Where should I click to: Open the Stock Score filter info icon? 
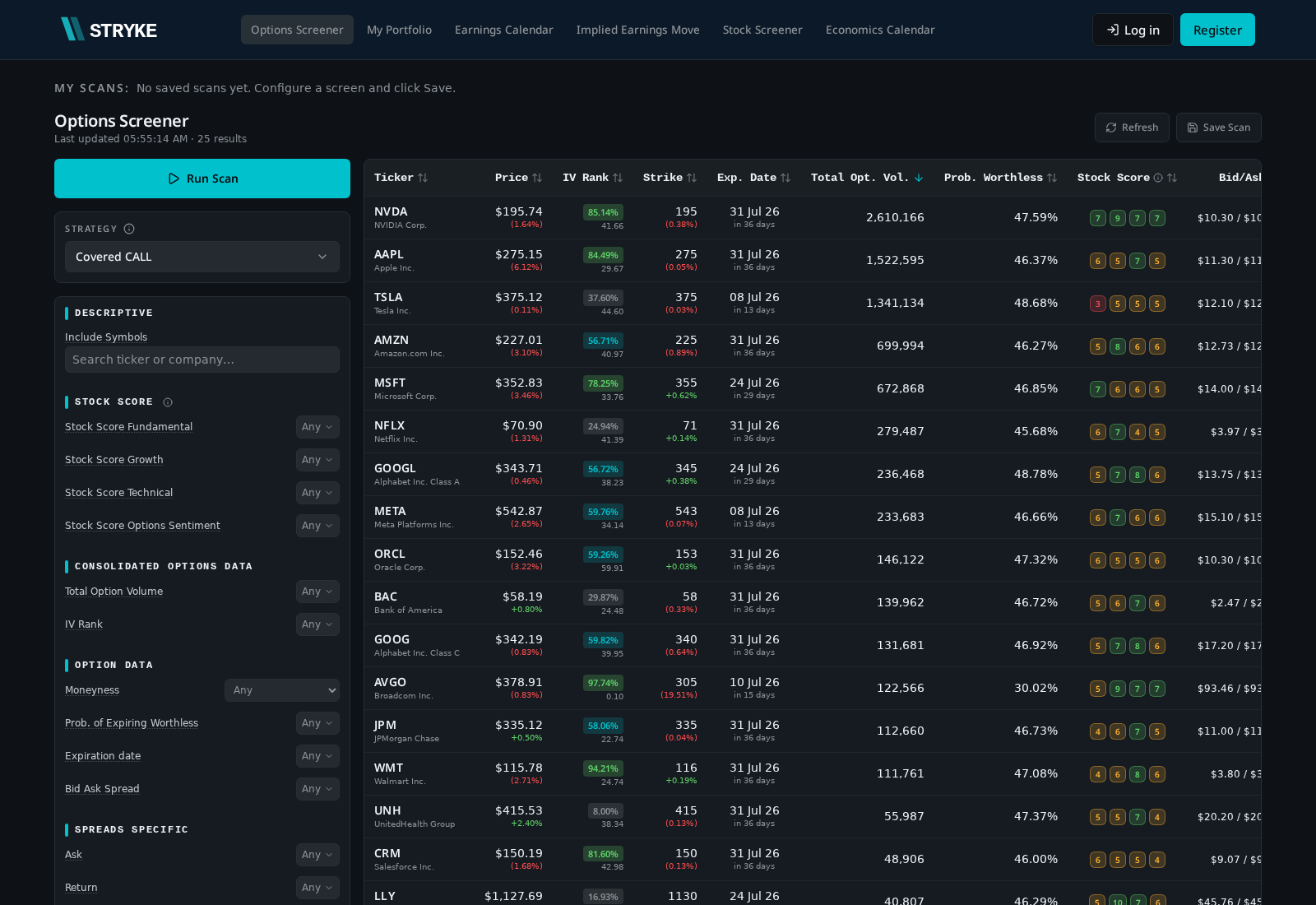tap(168, 402)
